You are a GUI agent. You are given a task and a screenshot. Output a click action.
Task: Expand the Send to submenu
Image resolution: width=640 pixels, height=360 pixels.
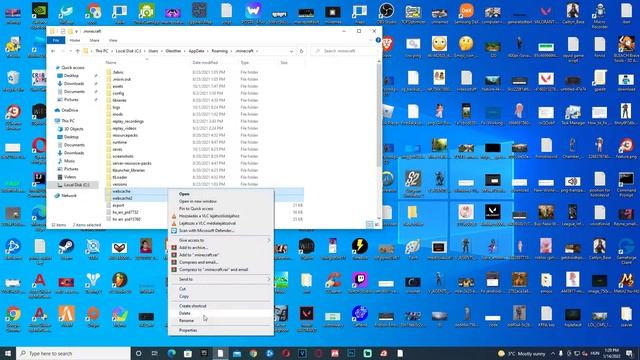(x=220, y=279)
